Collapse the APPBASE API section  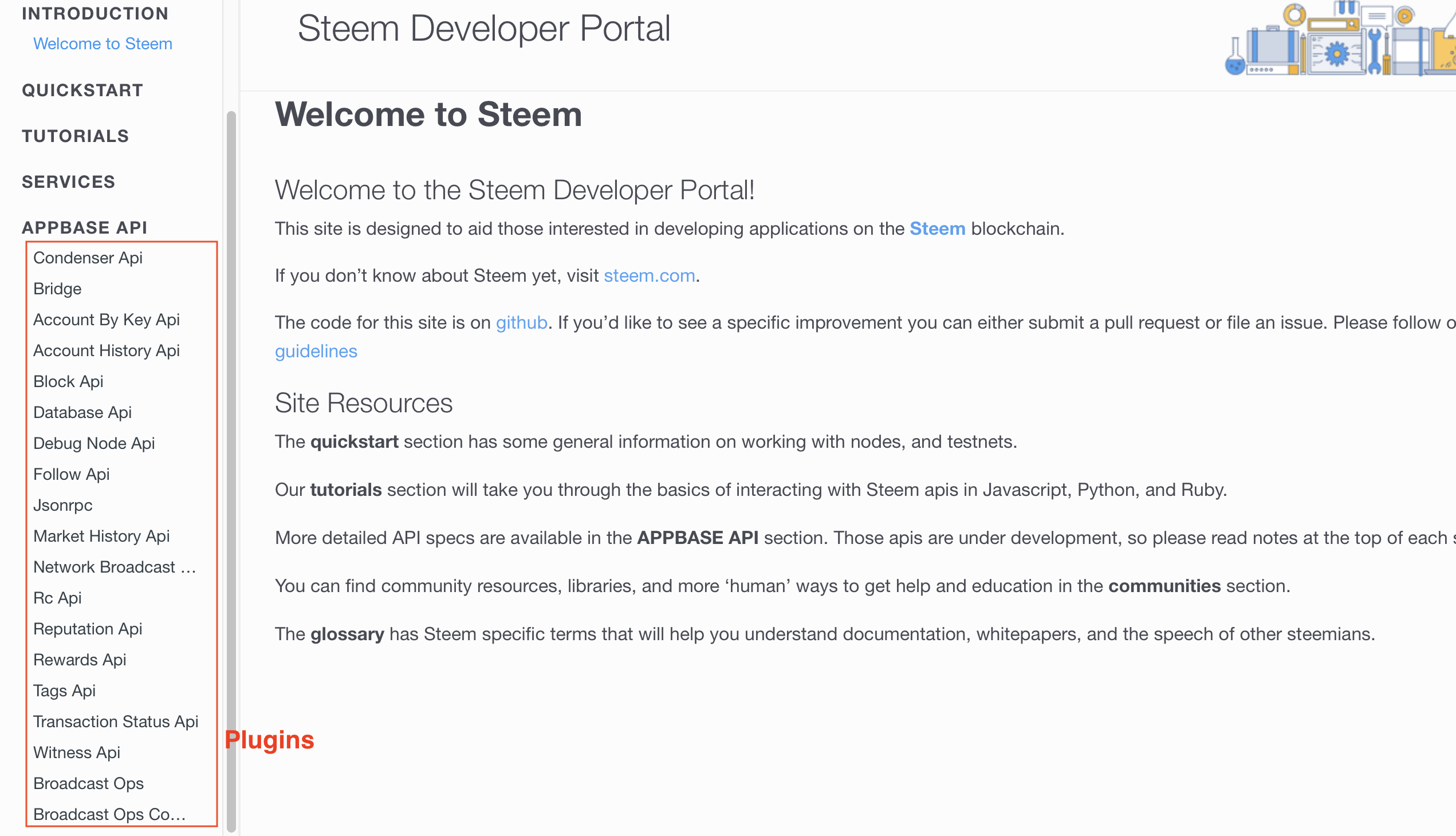pos(84,228)
